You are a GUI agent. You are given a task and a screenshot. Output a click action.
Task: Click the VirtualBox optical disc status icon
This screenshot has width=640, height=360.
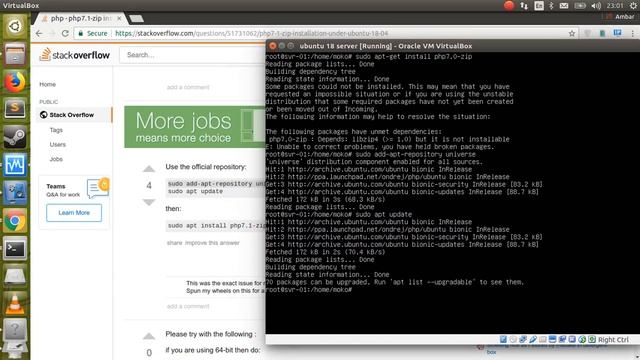pyautogui.click(x=513, y=340)
